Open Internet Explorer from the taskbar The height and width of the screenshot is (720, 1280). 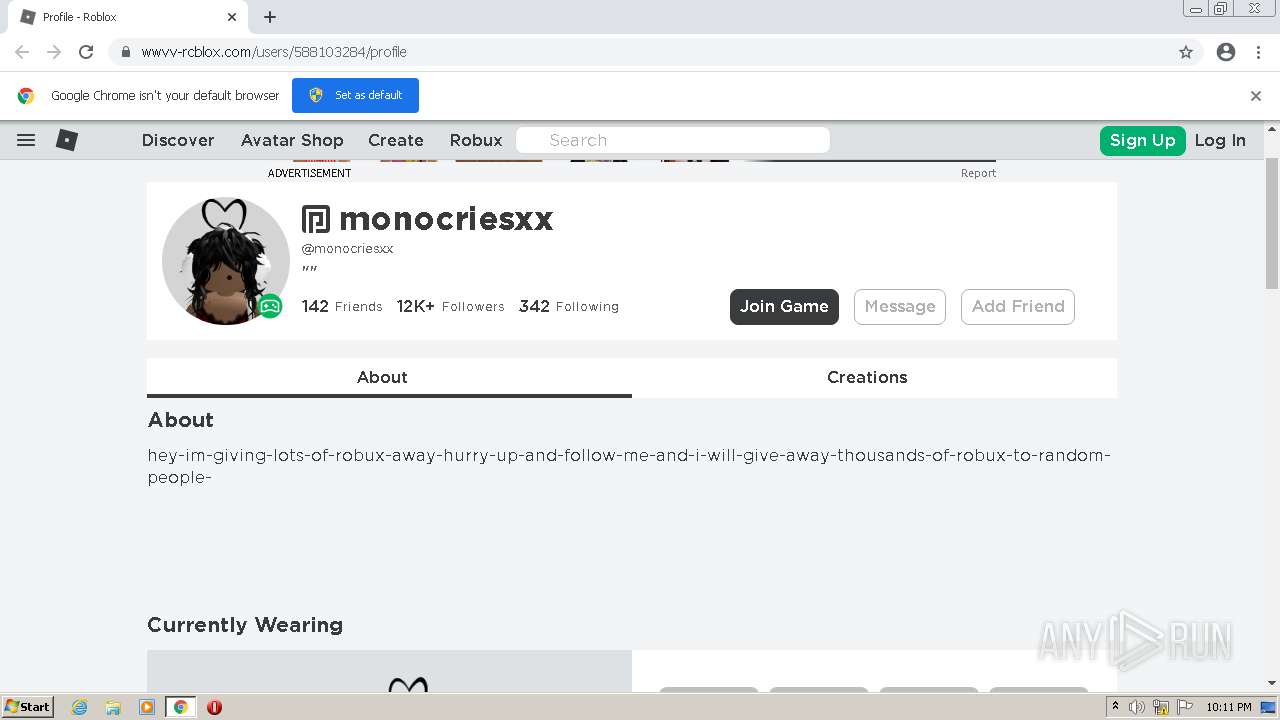point(79,707)
